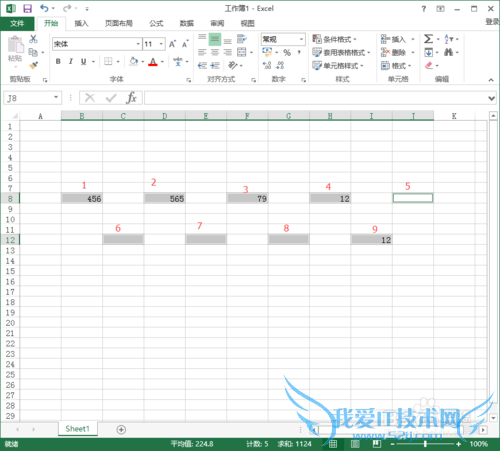Open the File tab
The image size is (500, 451).
(17, 23)
